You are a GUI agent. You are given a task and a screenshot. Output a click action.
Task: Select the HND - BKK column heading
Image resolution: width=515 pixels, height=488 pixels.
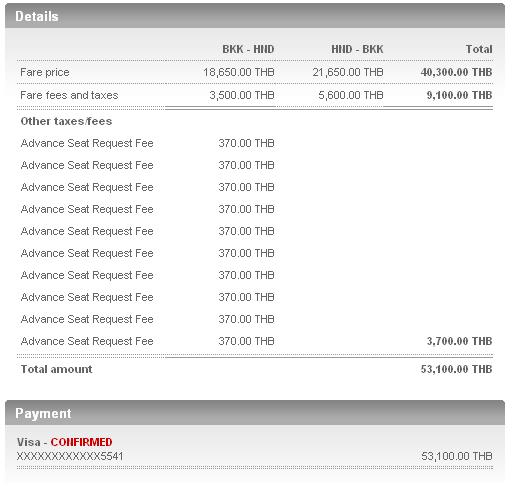tap(357, 49)
